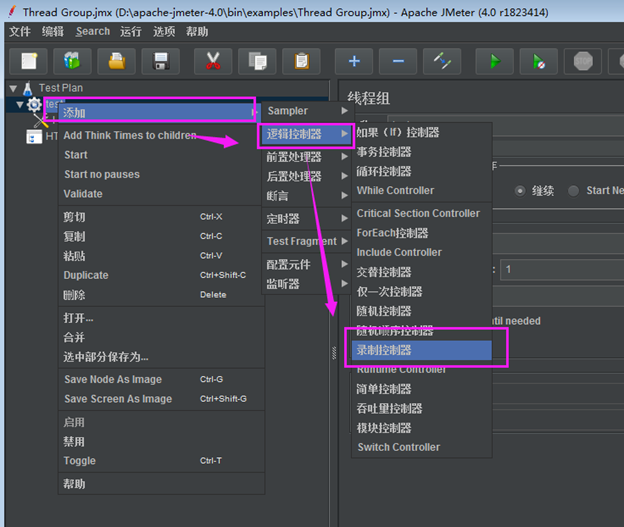Viewport: 624px width, 527px height.
Task: Choose Save Screen As Image
Action: click(162, 399)
